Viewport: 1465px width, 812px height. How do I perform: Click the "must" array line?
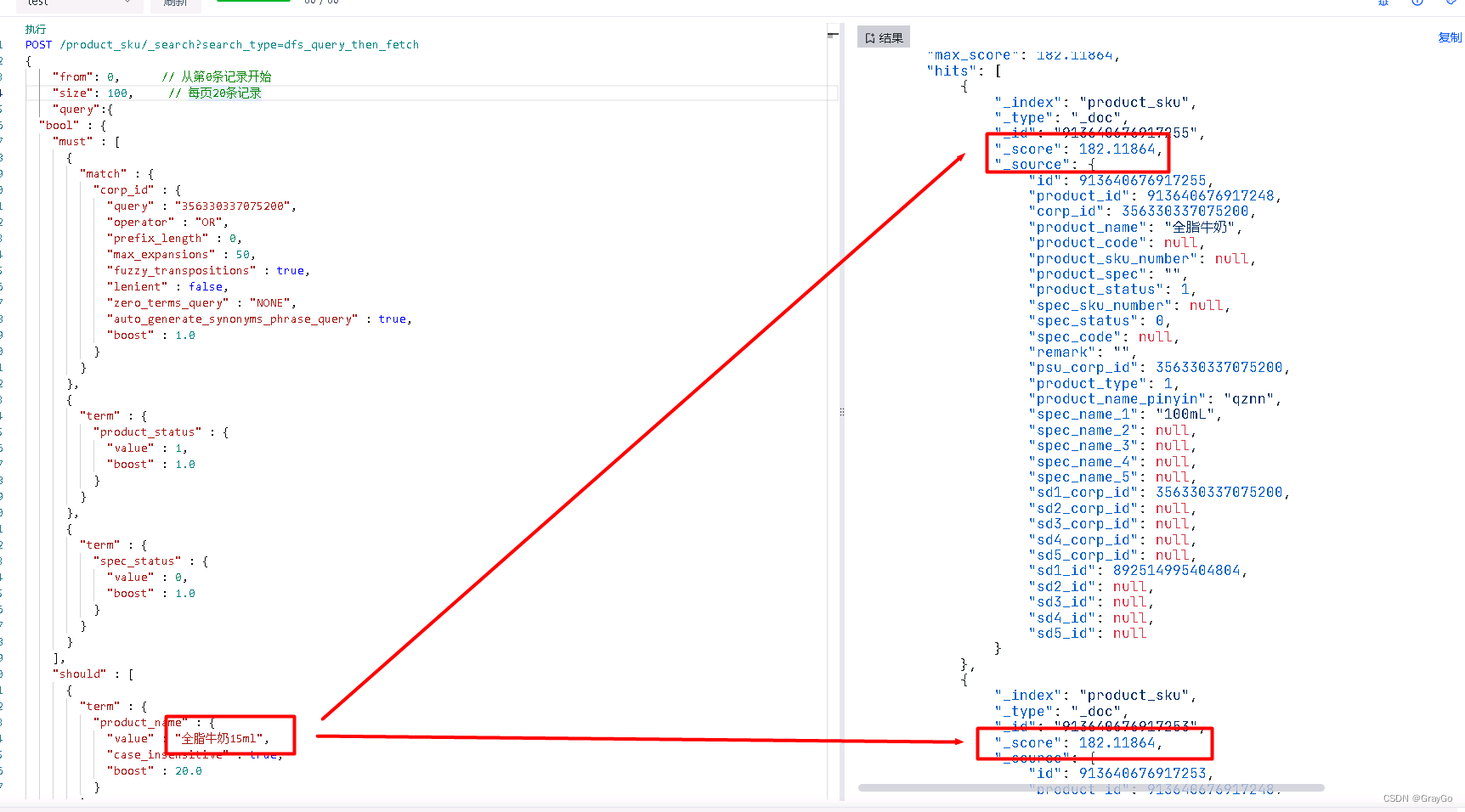86,141
